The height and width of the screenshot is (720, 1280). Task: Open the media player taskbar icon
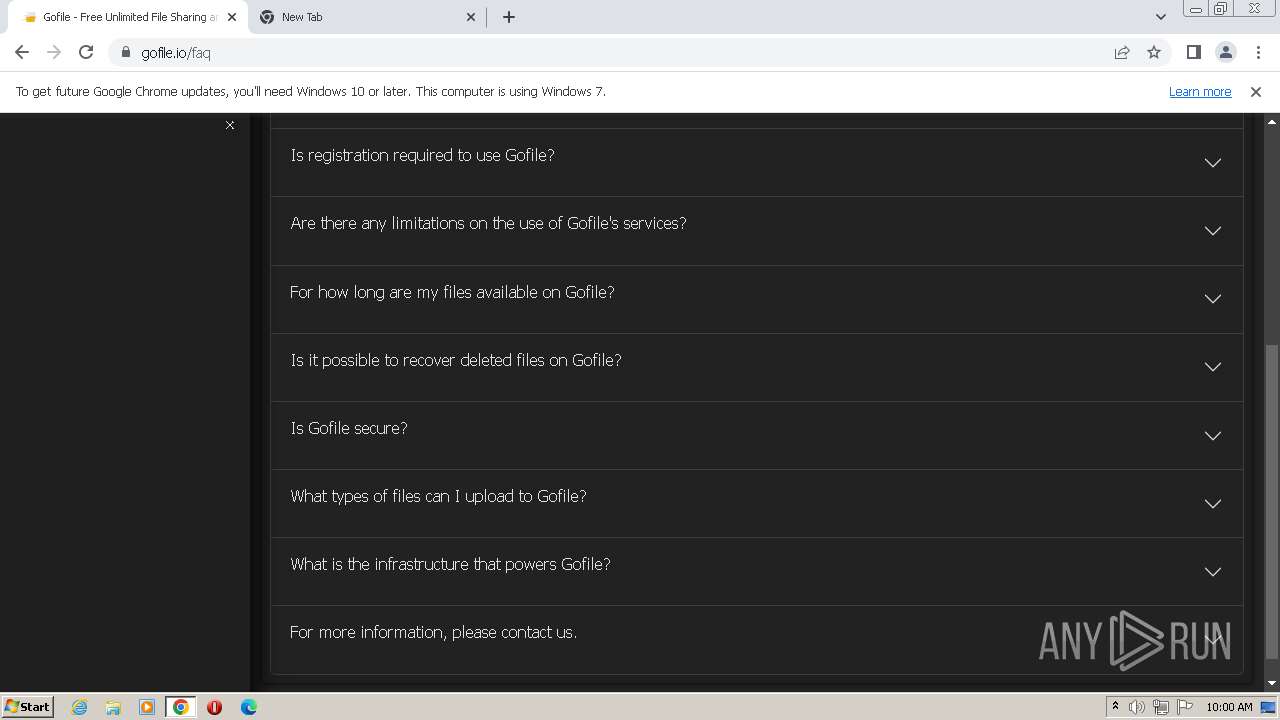[147, 707]
